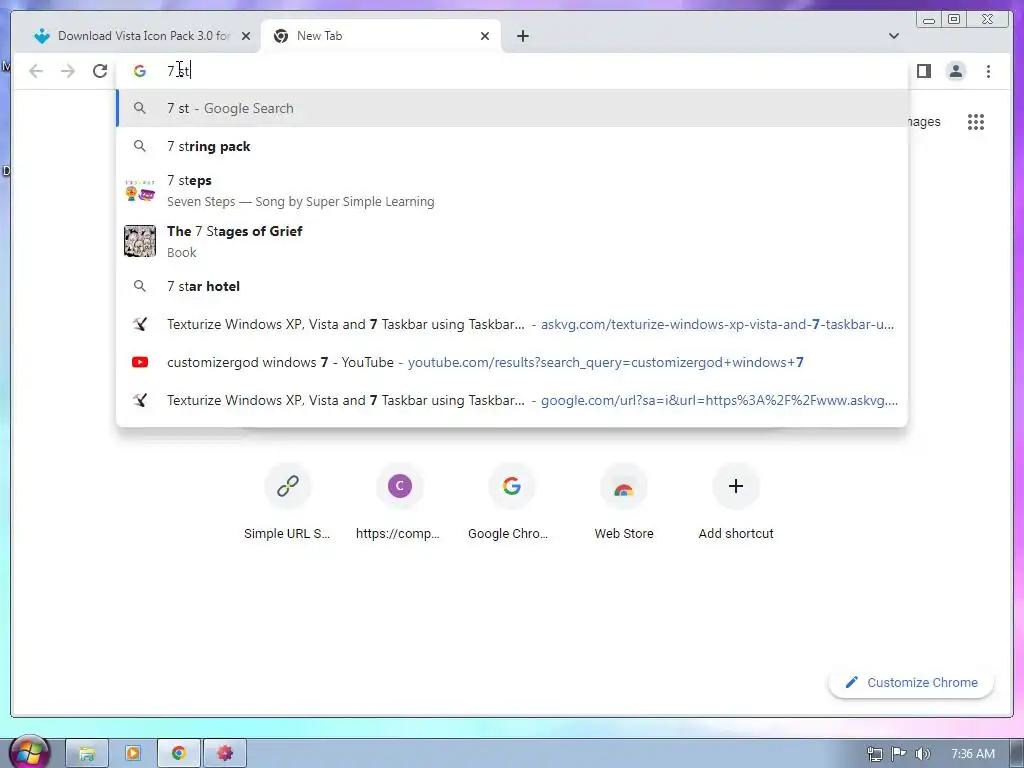
Task: Open the Simple URL S... shortcut
Action: click(x=287, y=502)
